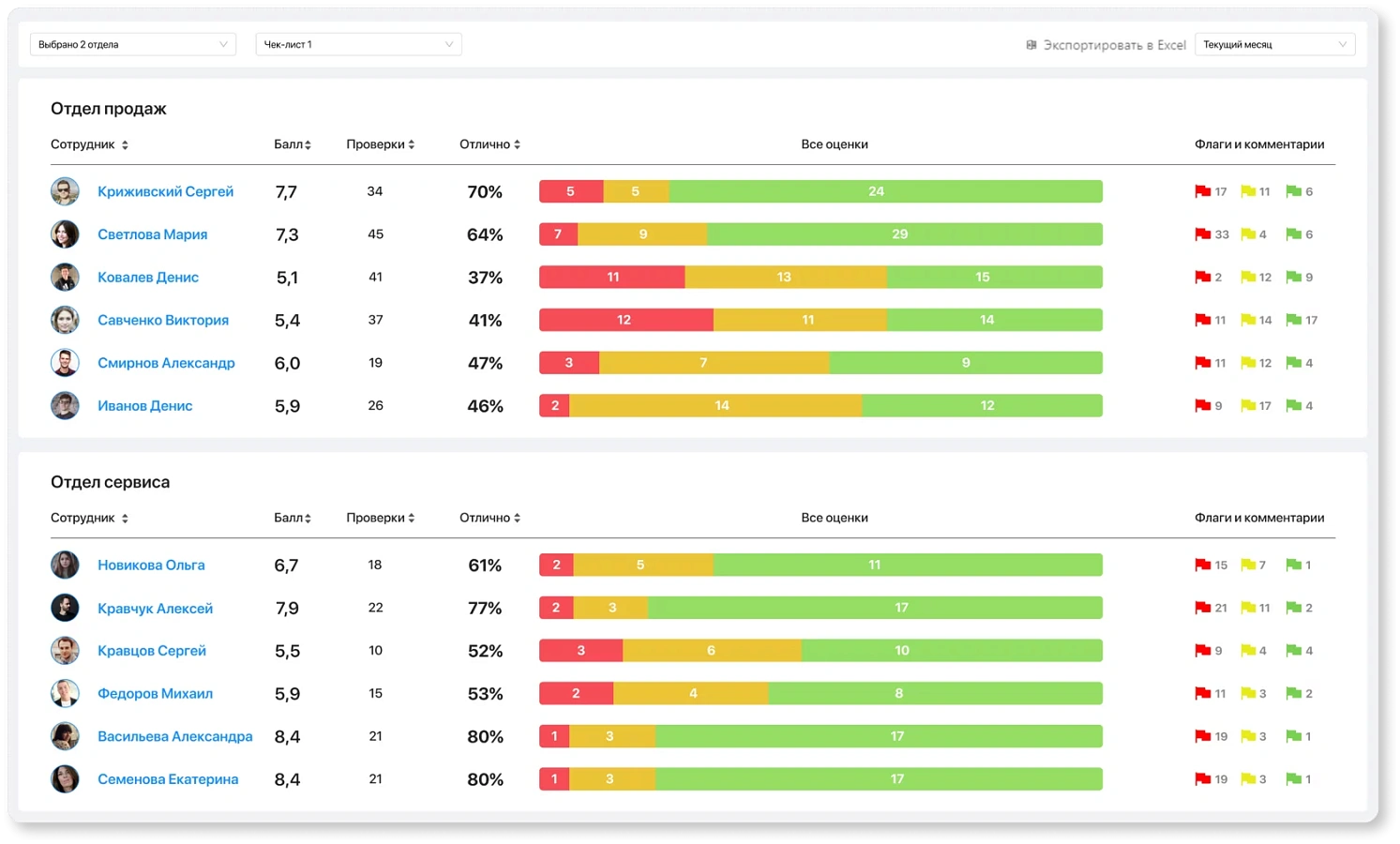Click '47%' for Смирнов Александр
The height and width of the screenshot is (844, 1400).
pos(485,363)
